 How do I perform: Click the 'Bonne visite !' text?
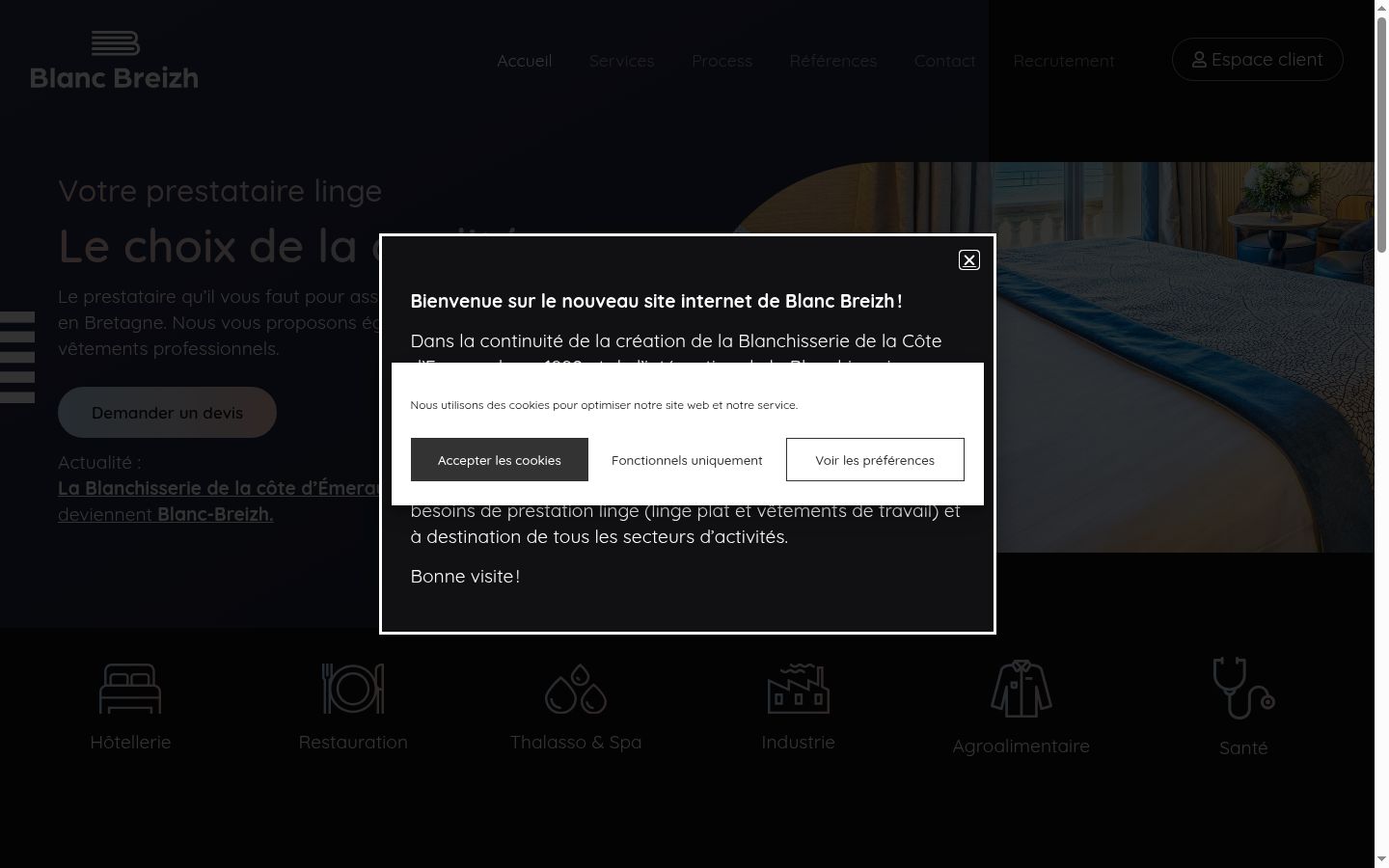465,576
